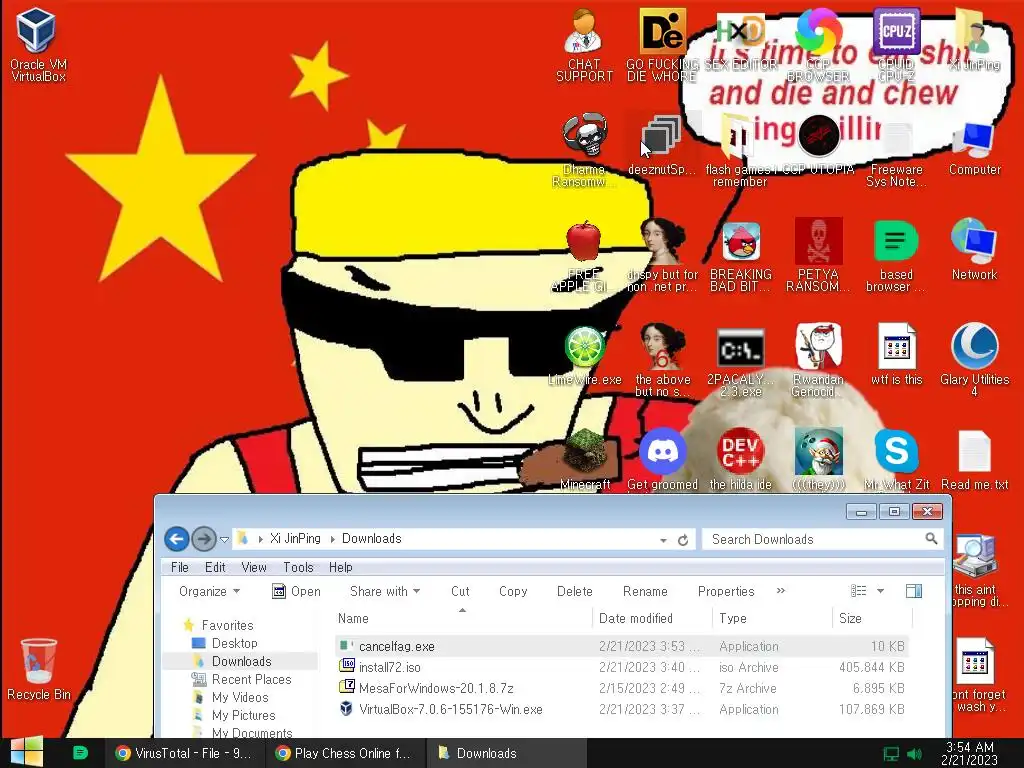Open the Computer desktop icon
Viewport: 1024px width, 768px height.
click(974, 149)
